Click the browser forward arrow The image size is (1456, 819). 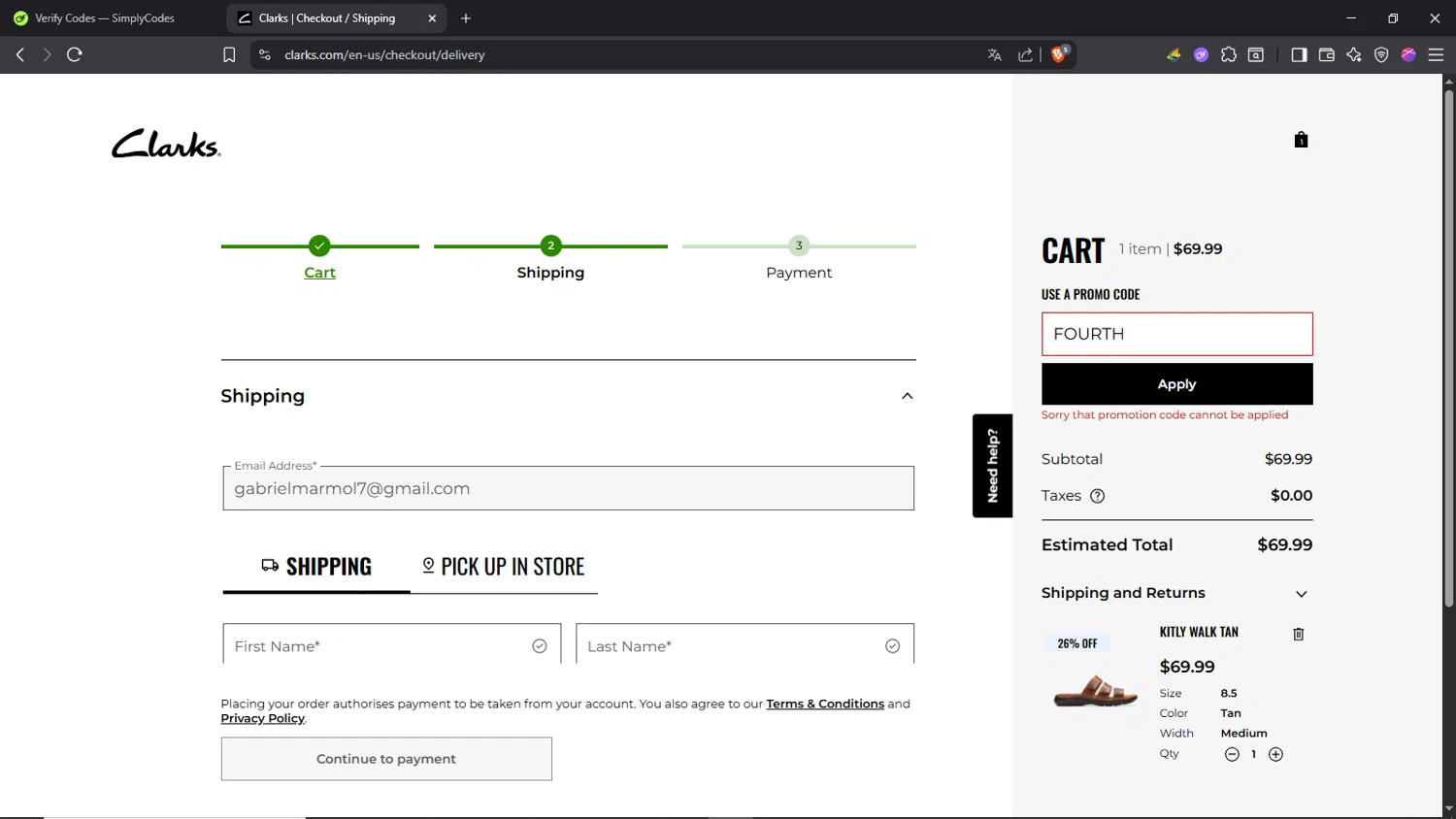pos(47,54)
